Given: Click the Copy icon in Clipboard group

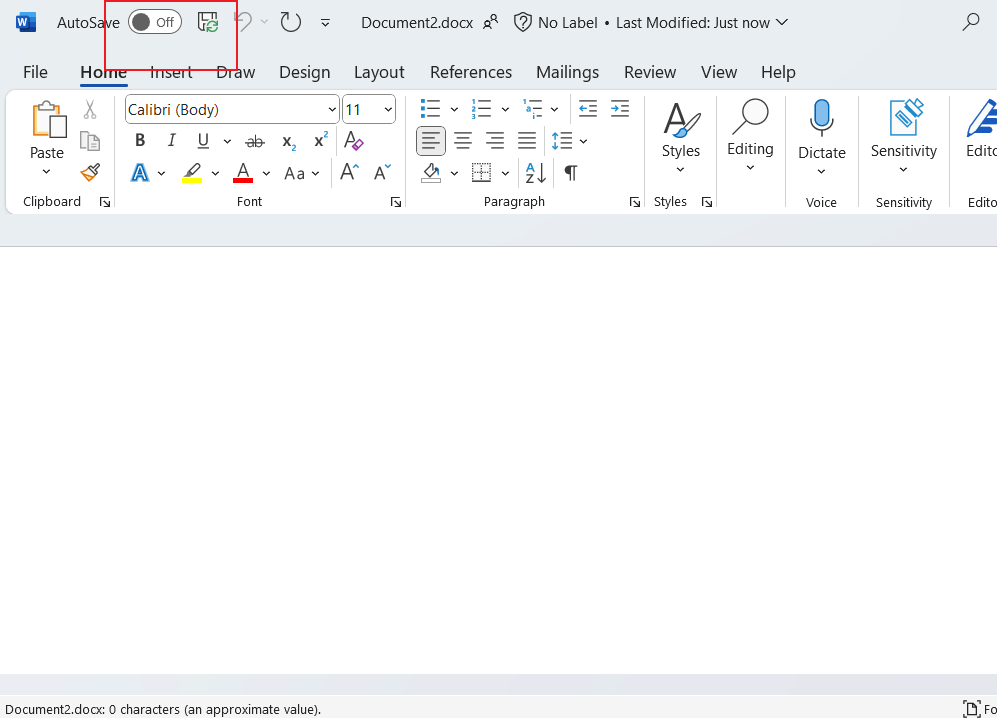Looking at the screenshot, I should (90, 141).
